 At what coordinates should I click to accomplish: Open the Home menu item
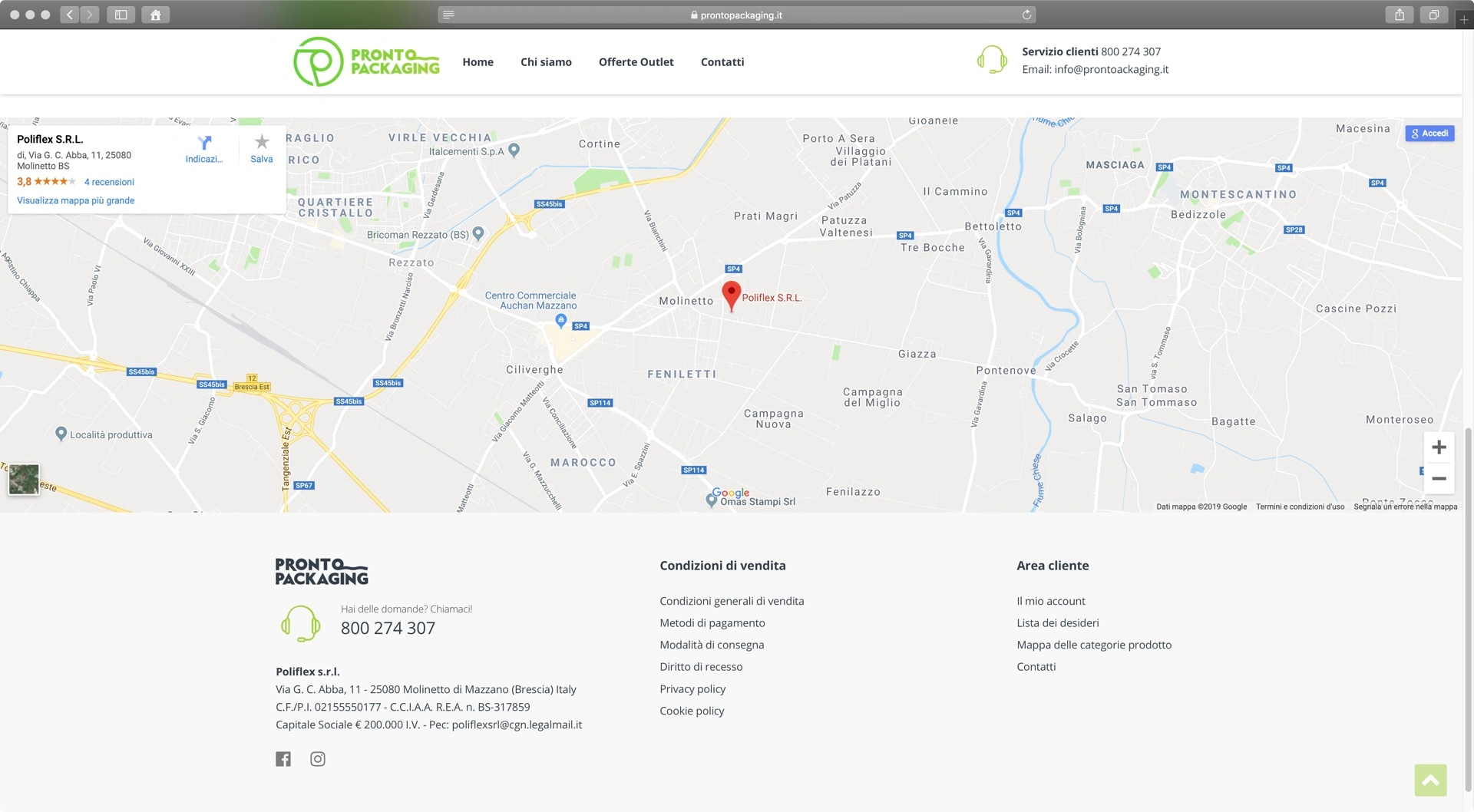(x=478, y=62)
